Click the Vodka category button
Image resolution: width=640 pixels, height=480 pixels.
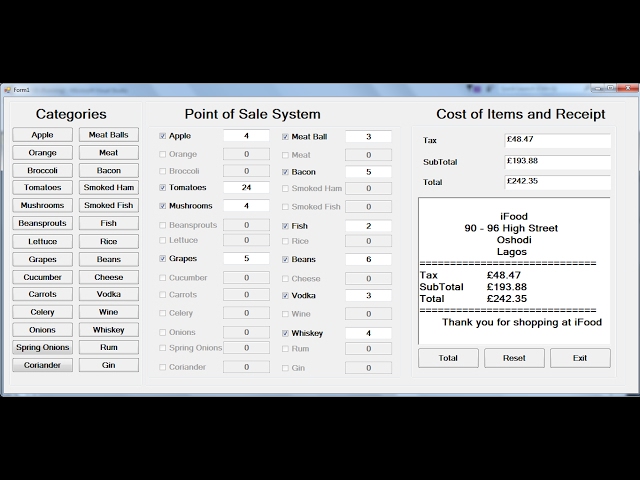click(x=109, y=294)
